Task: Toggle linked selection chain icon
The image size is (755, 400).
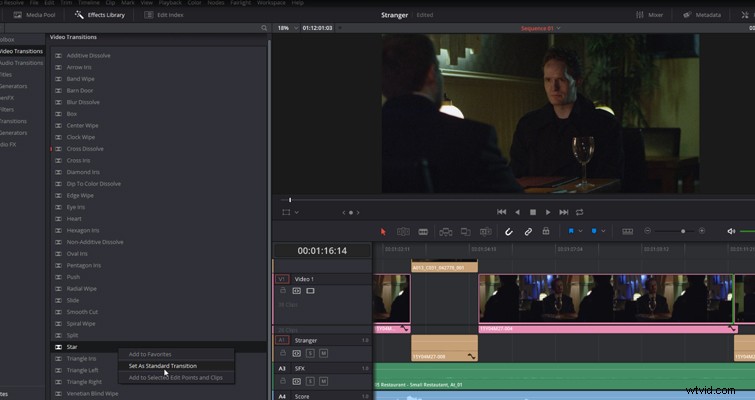Action: pos(528,232)
